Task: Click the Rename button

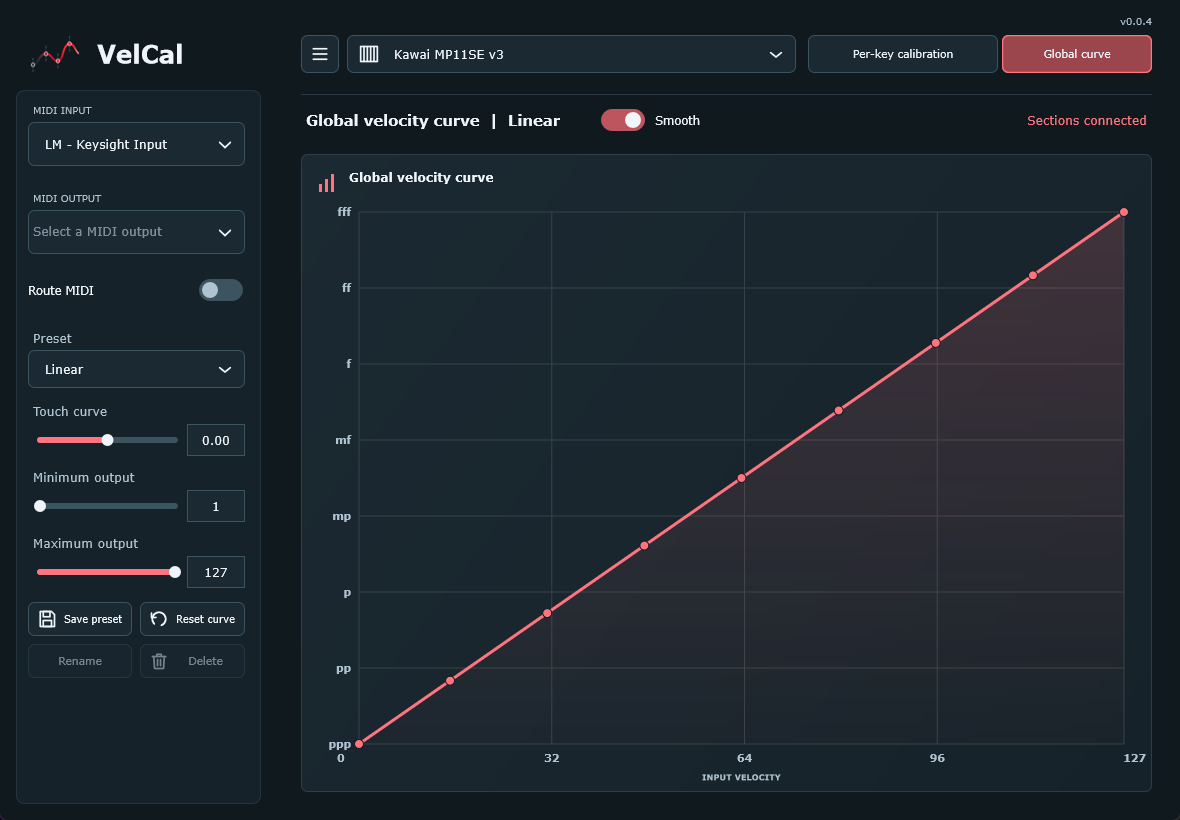Action: [x=80, y=661]
